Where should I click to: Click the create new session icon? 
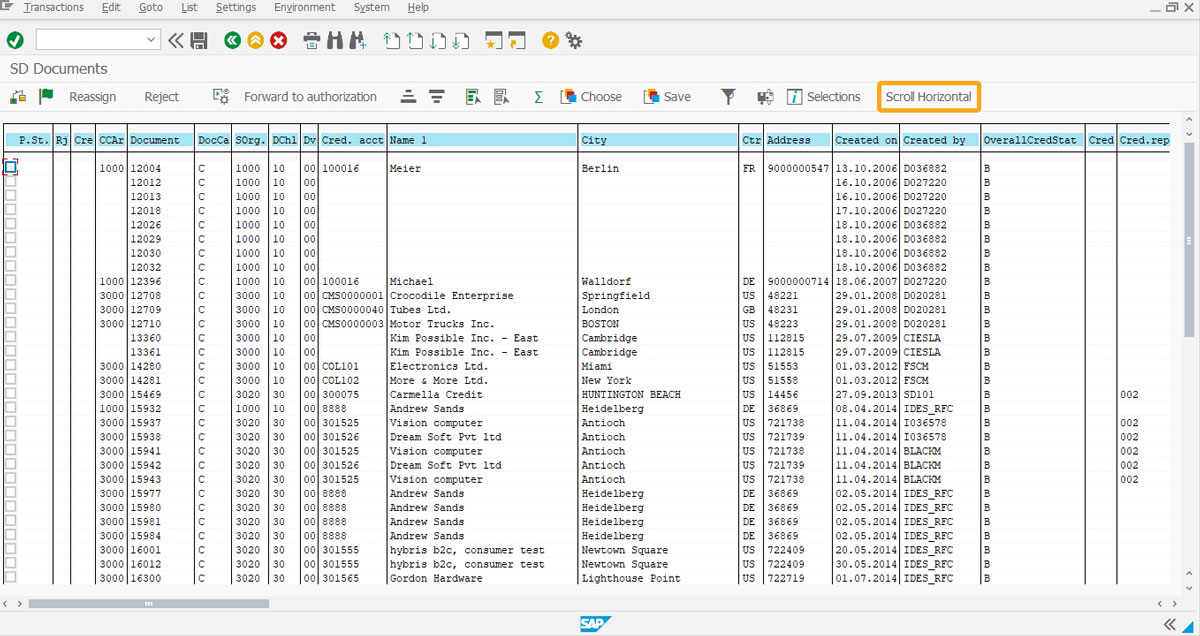coord(493,40)
